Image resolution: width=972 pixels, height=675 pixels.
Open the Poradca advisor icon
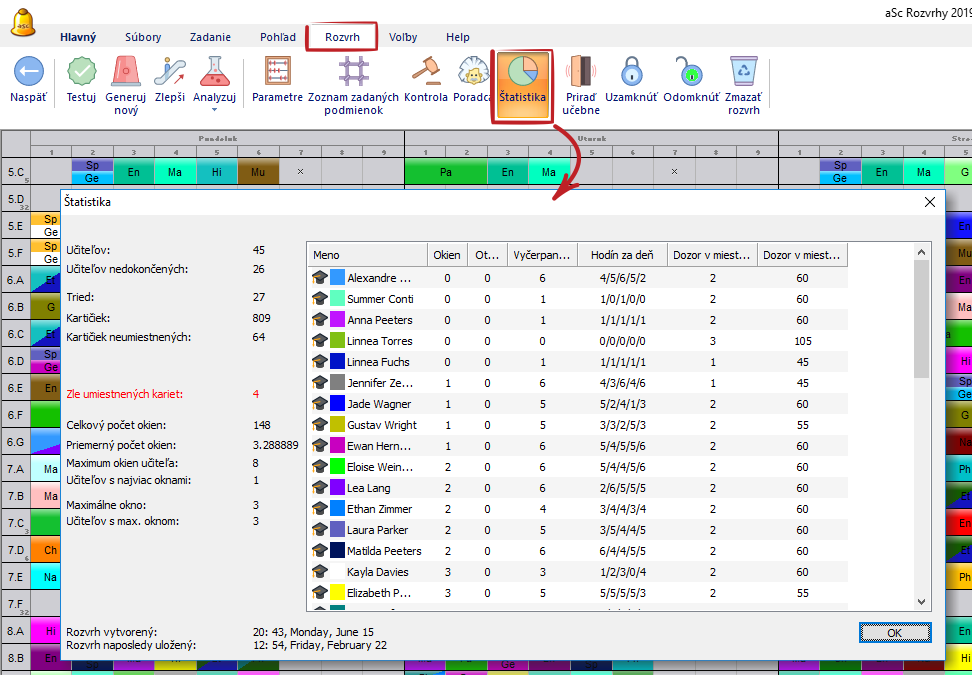tap(471, 73)
